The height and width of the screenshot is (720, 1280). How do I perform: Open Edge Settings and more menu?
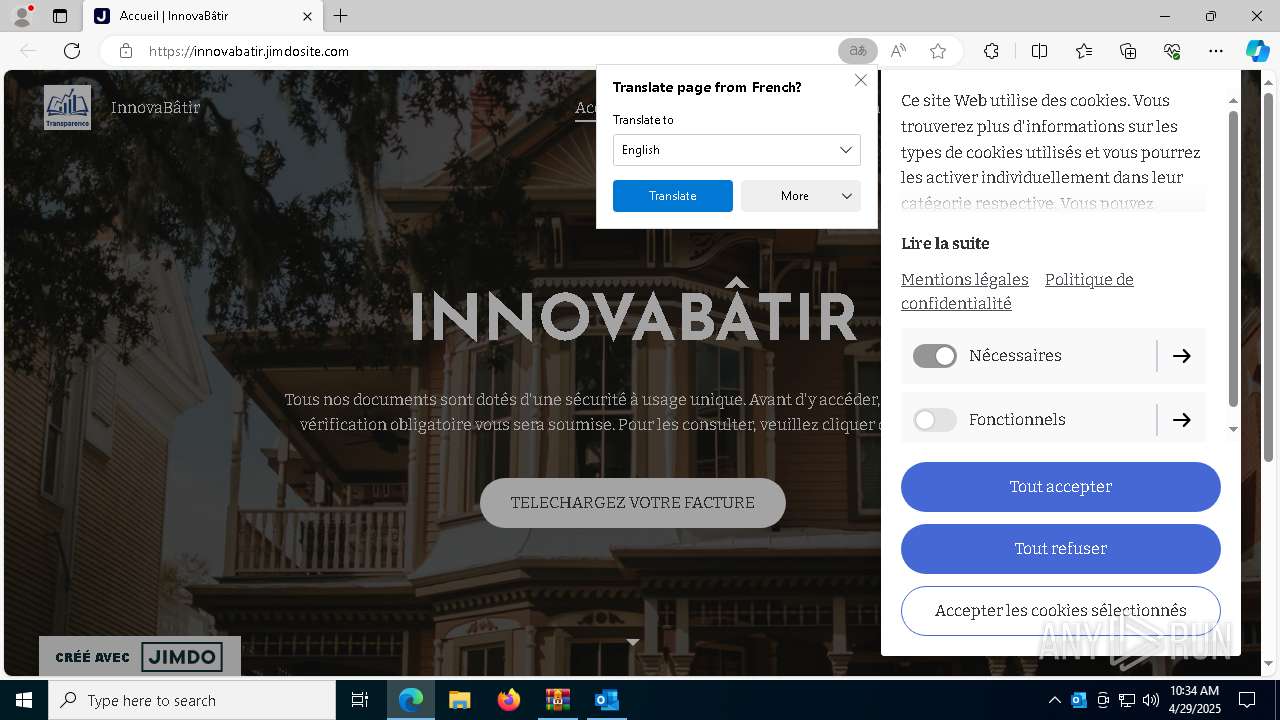point(1216,51)
